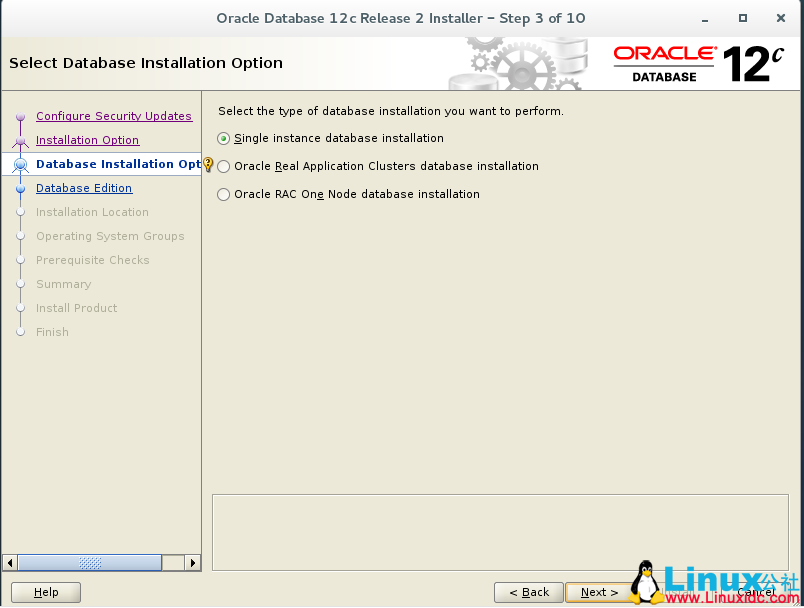This screenshot has width=804, height=608.
Task: Jump to the Database Edition step
Action: click(x=84, y=188)
